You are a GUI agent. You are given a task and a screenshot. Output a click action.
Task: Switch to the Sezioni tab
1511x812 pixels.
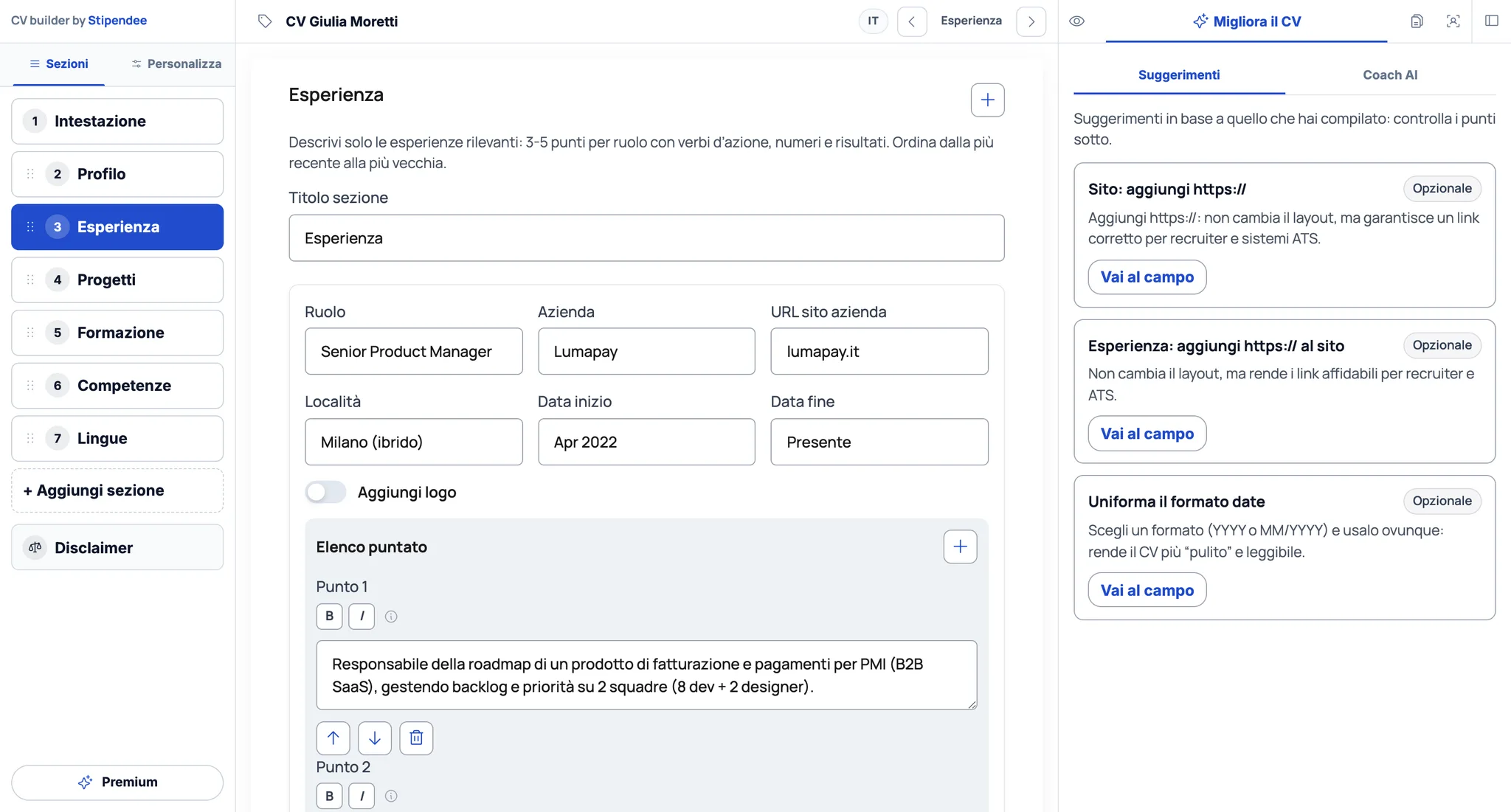click(x=59, y=64)
